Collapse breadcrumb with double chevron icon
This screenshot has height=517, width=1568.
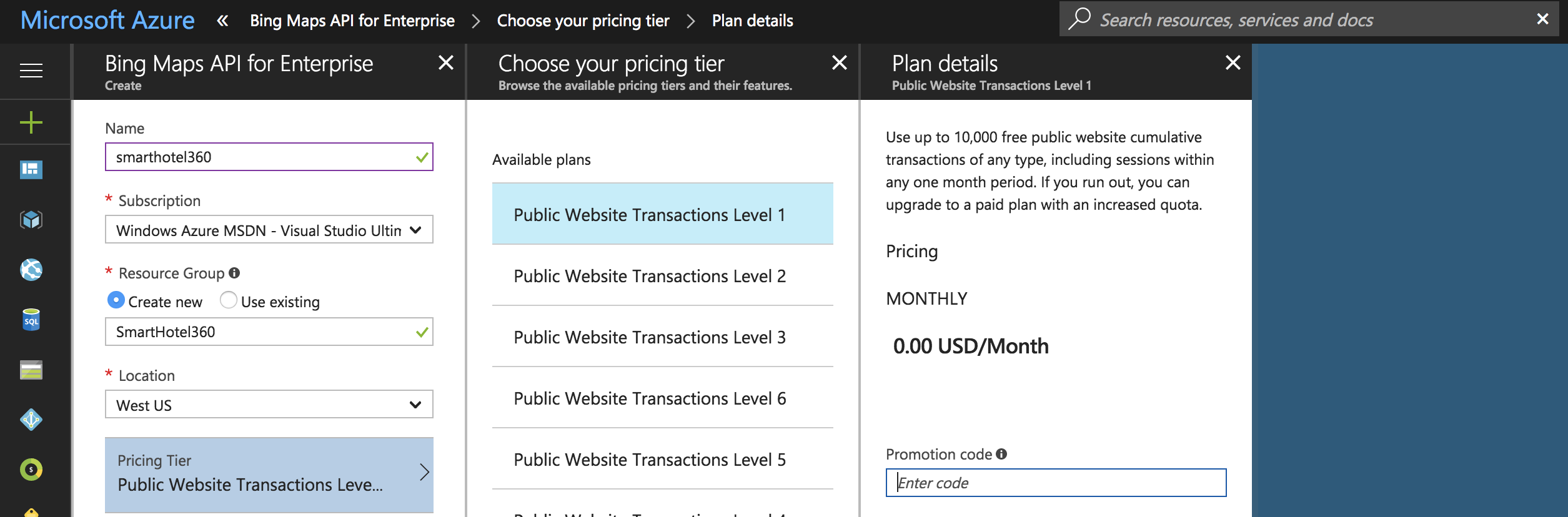point(222,21)
